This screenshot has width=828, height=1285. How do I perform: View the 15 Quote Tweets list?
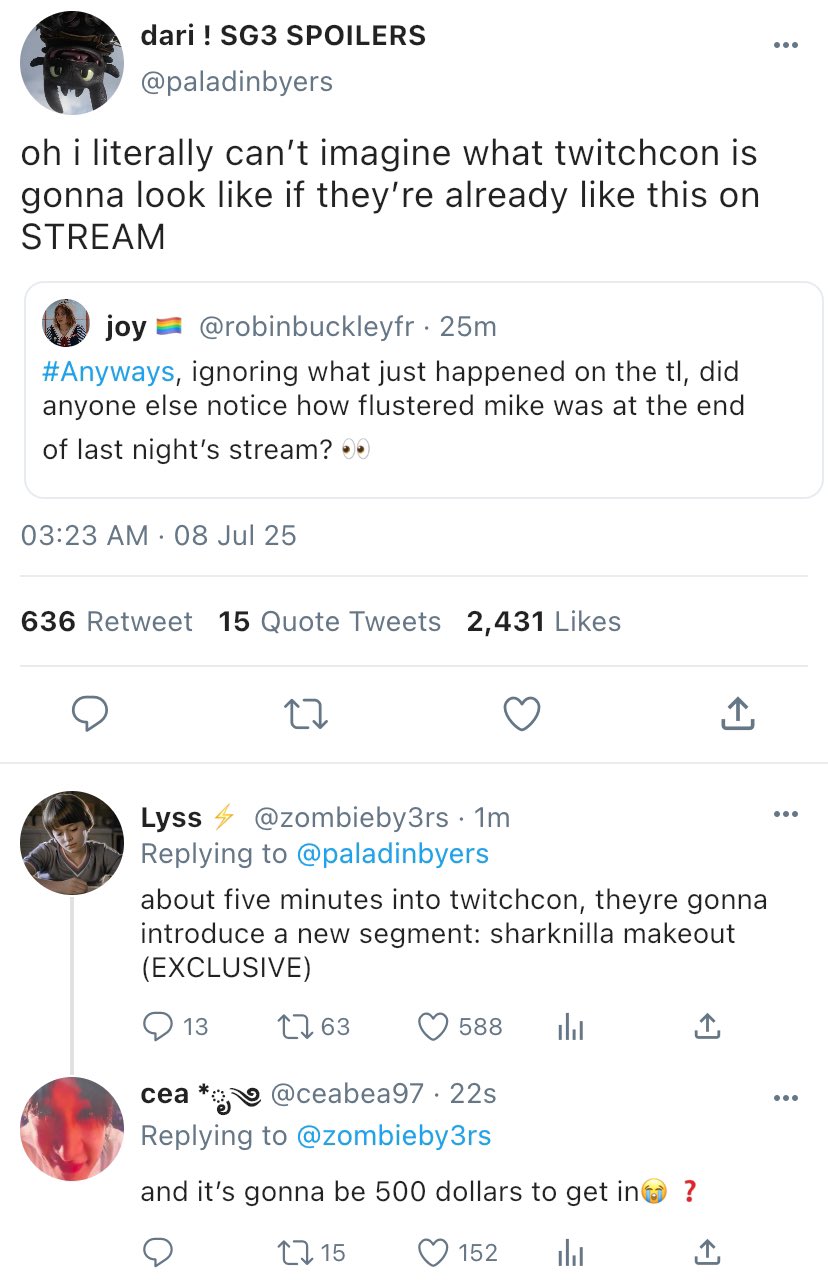pyautogui.click(x=329, y=621)
